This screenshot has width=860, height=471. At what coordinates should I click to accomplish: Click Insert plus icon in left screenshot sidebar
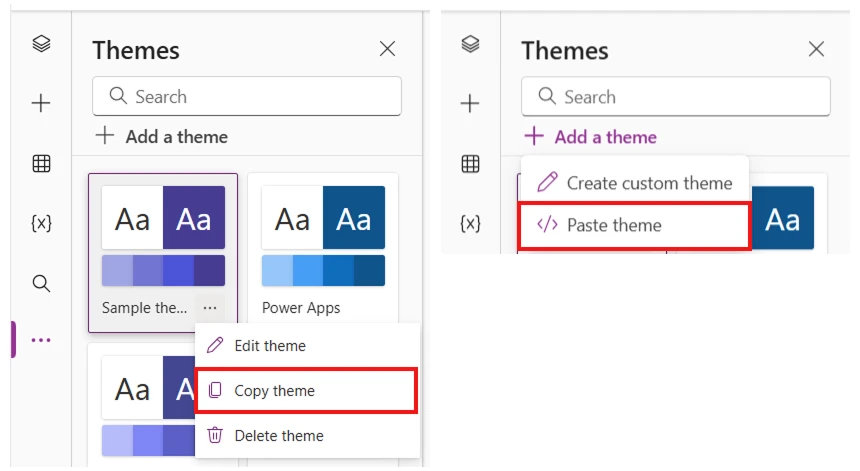pyautogui.click(x=41, y=103)
